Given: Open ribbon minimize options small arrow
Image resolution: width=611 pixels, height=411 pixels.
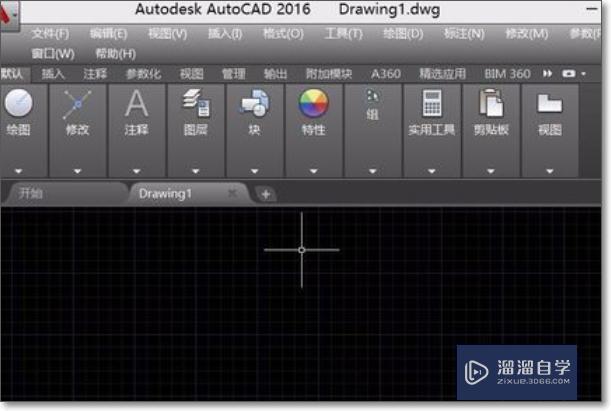Looking at the screenshot, I should (x=583, y=74).
